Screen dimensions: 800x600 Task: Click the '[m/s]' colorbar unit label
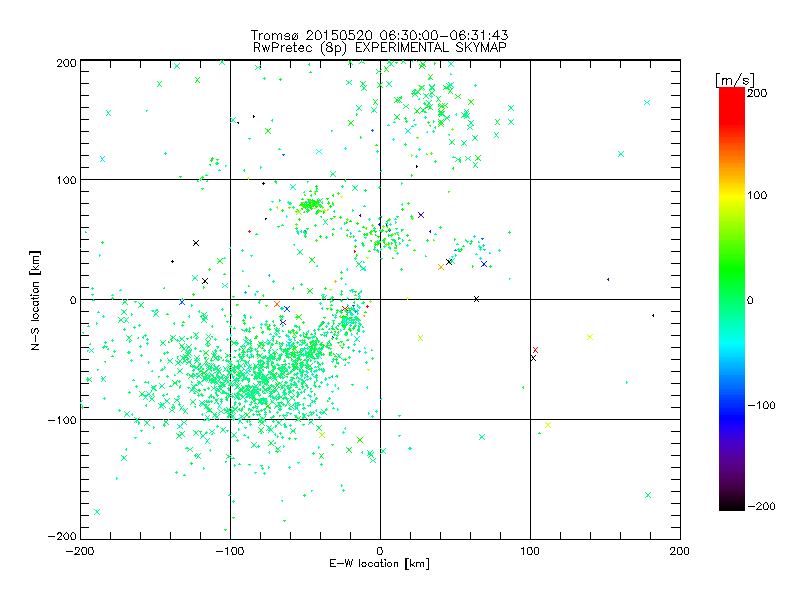pos(735,80)
